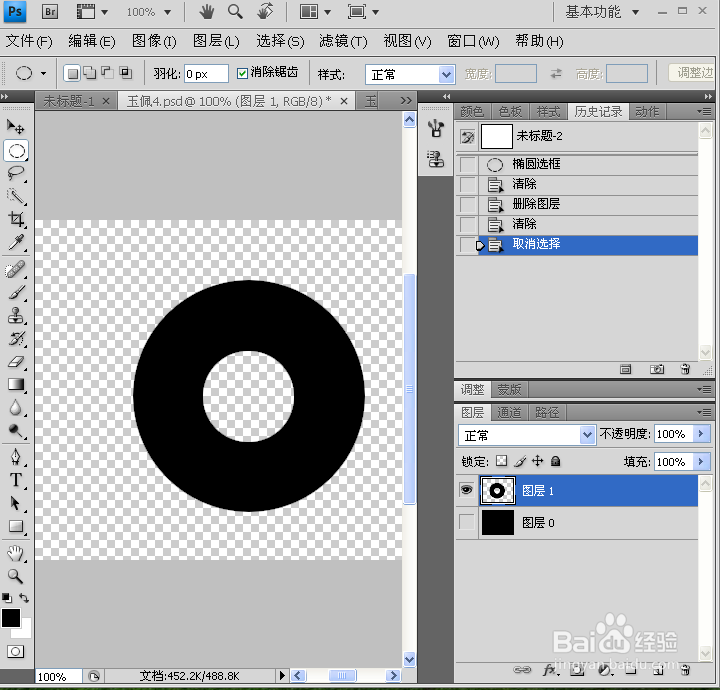Select the History Brush tool
The width and height of the screenshot is (720, 690).
16,339
